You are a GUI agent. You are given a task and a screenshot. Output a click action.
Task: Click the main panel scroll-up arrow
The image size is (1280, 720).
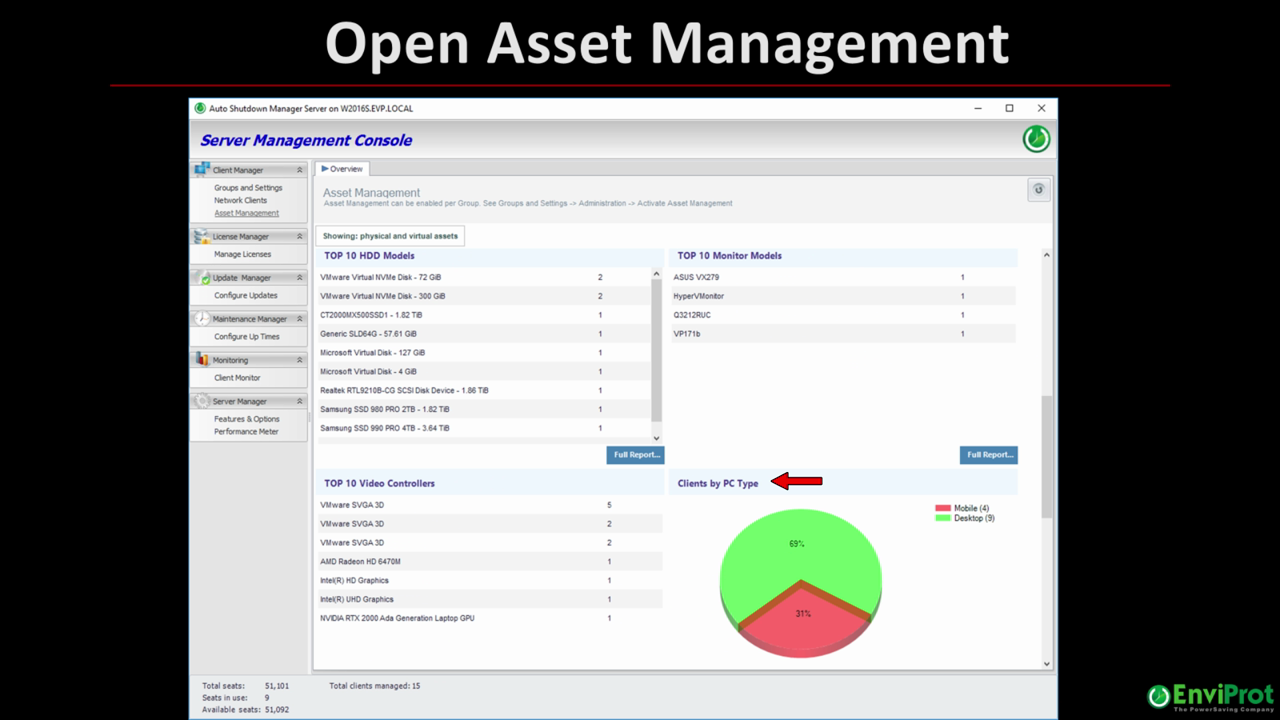[1047, 255]
